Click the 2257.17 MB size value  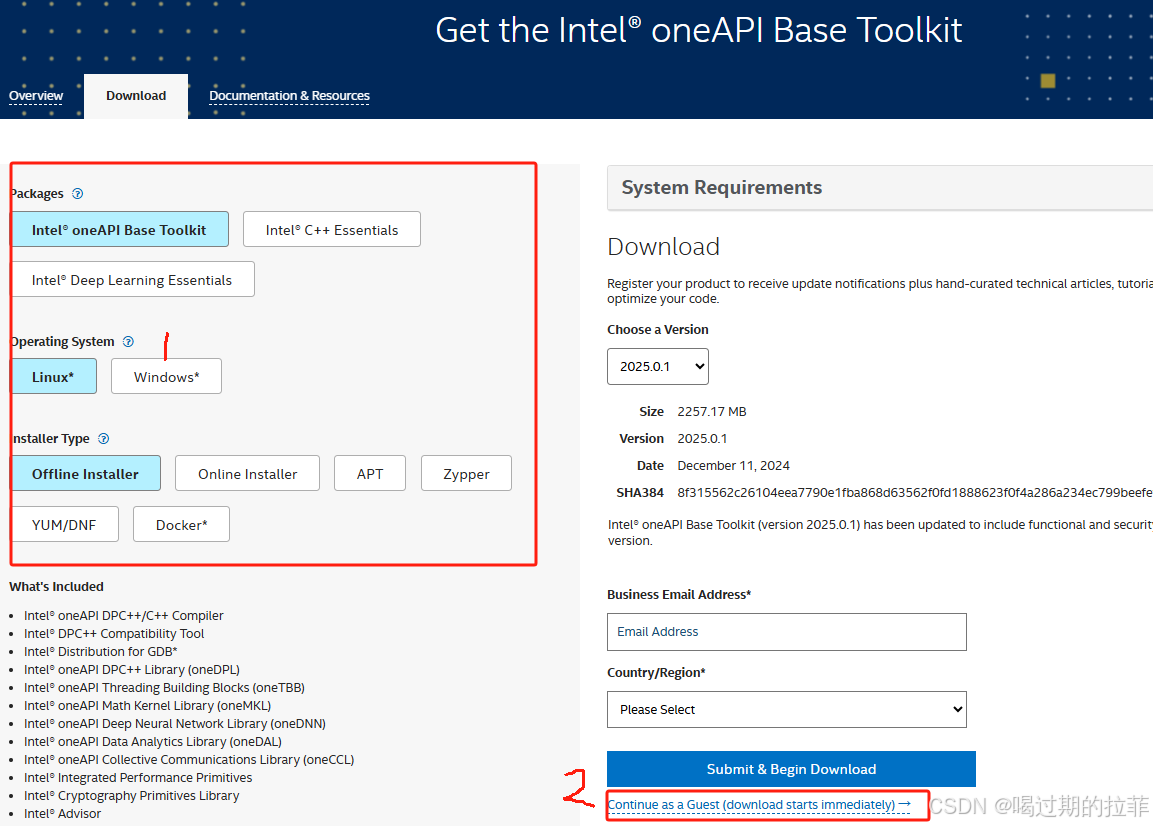click(x=712, y=412)
